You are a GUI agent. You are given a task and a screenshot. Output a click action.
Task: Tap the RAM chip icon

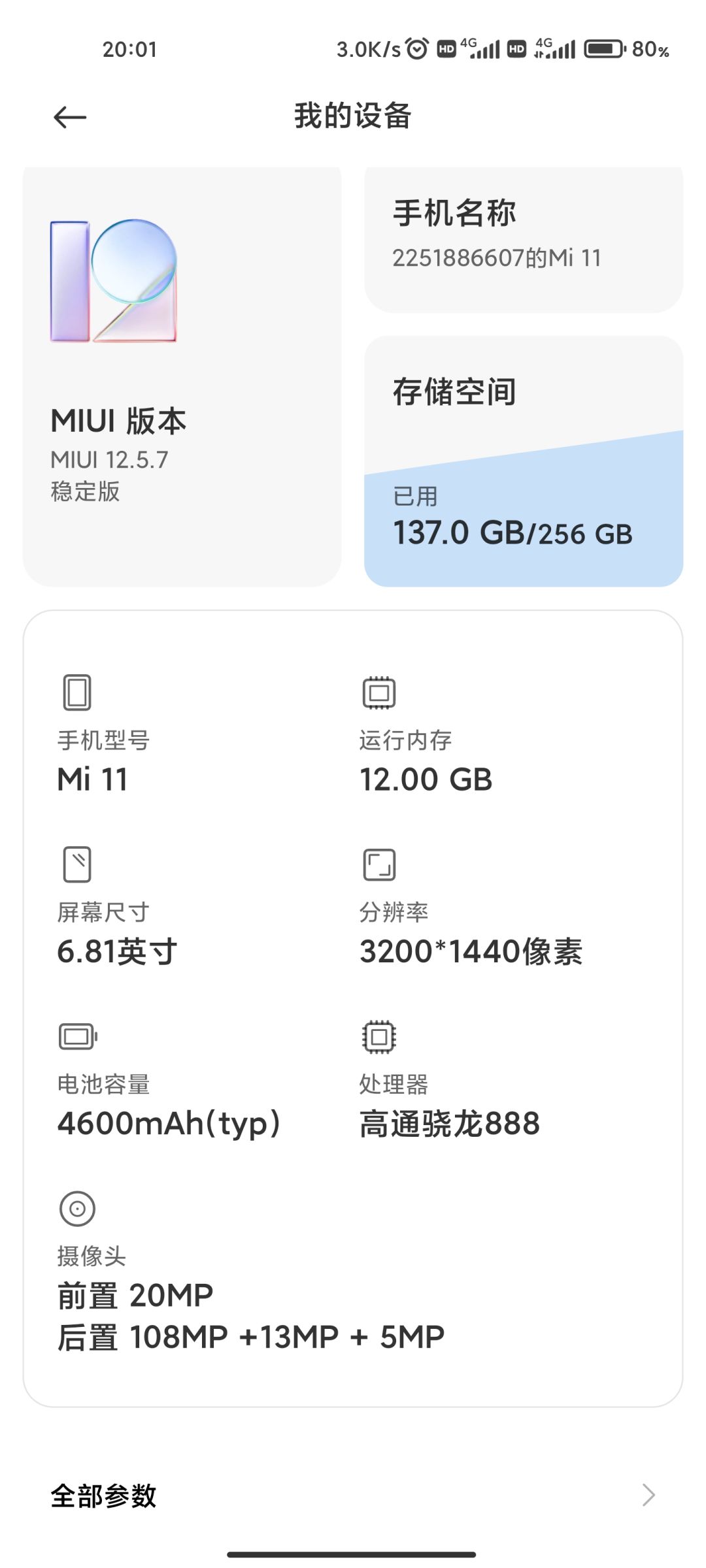pos(379,693)
